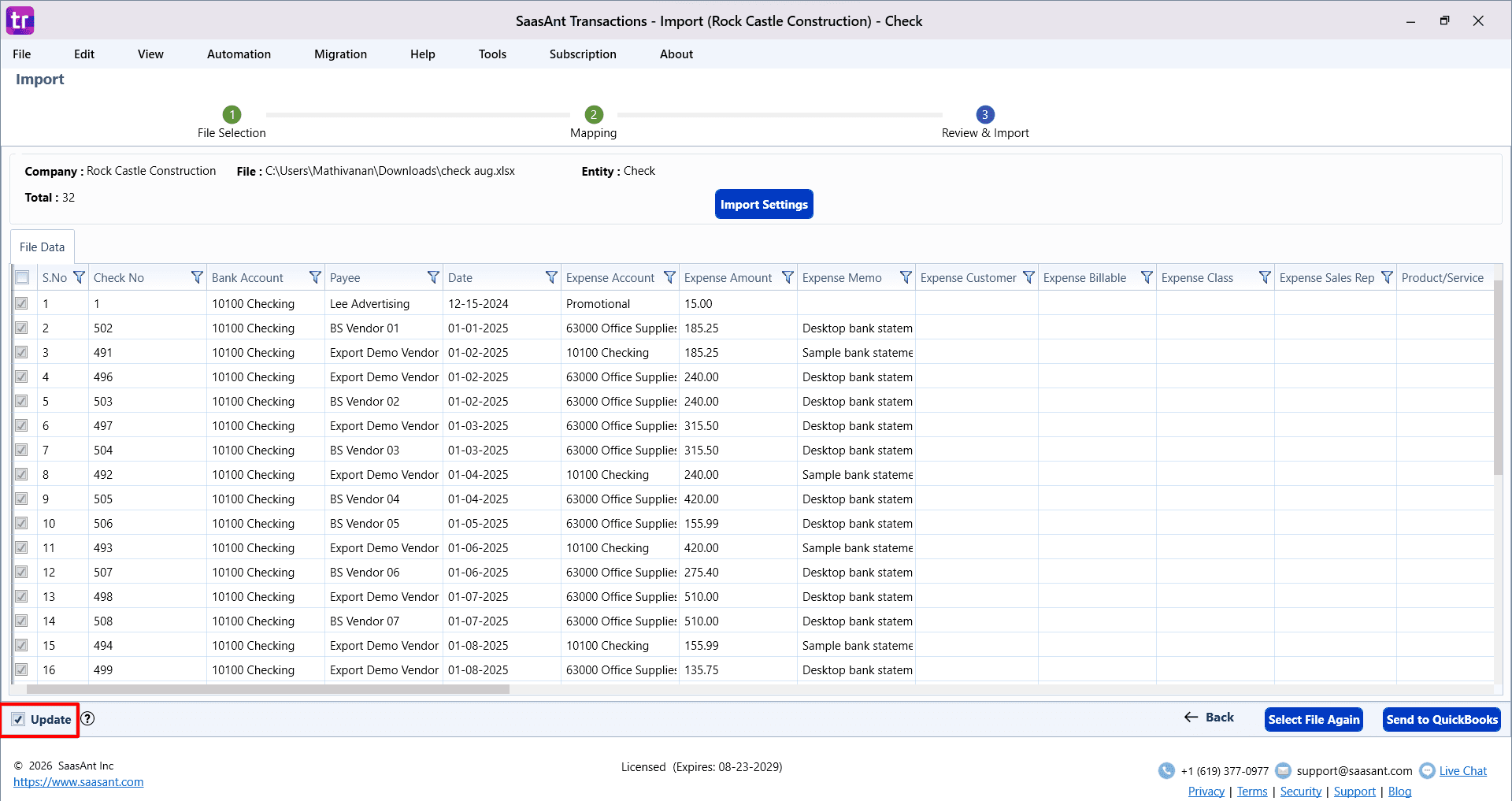Open the File menu
The width and height of the screenshot is (1512, 801).
(x=22, y=54)
